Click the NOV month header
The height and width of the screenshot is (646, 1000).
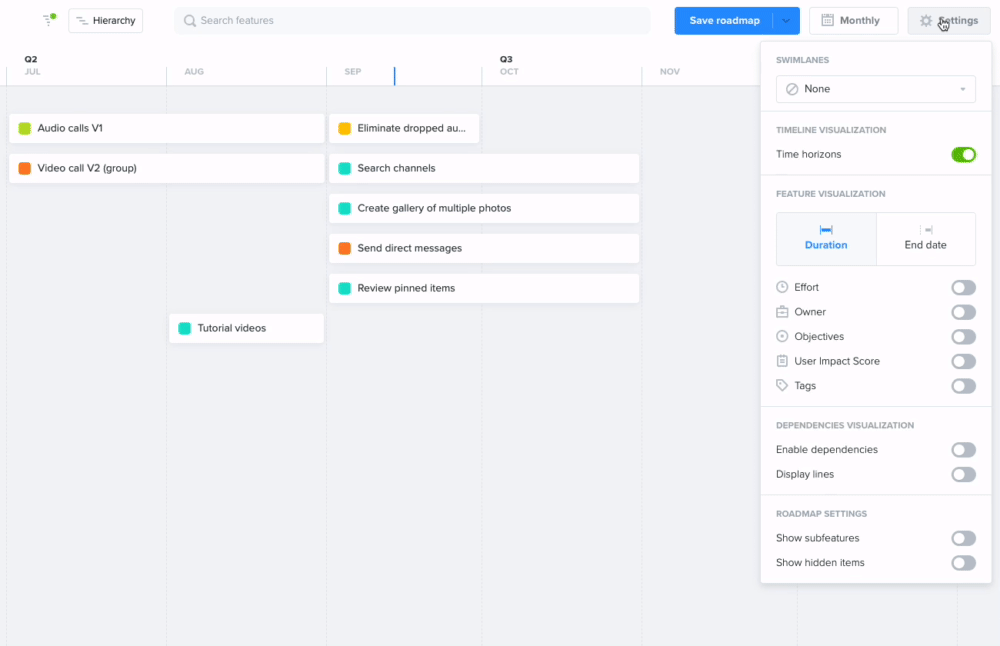(x=670, y=71)
